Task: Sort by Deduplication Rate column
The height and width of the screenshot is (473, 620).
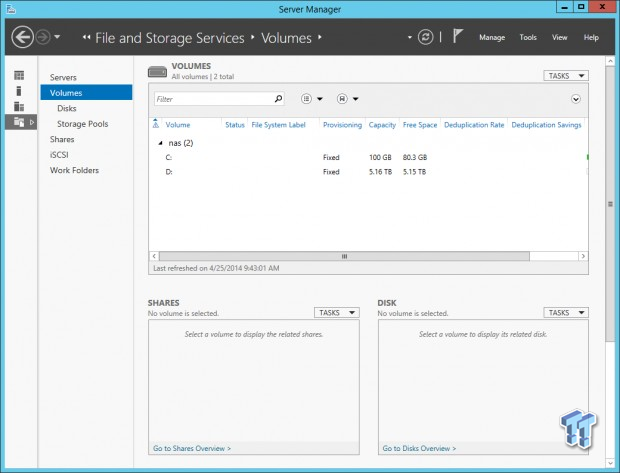Action: 474,125
